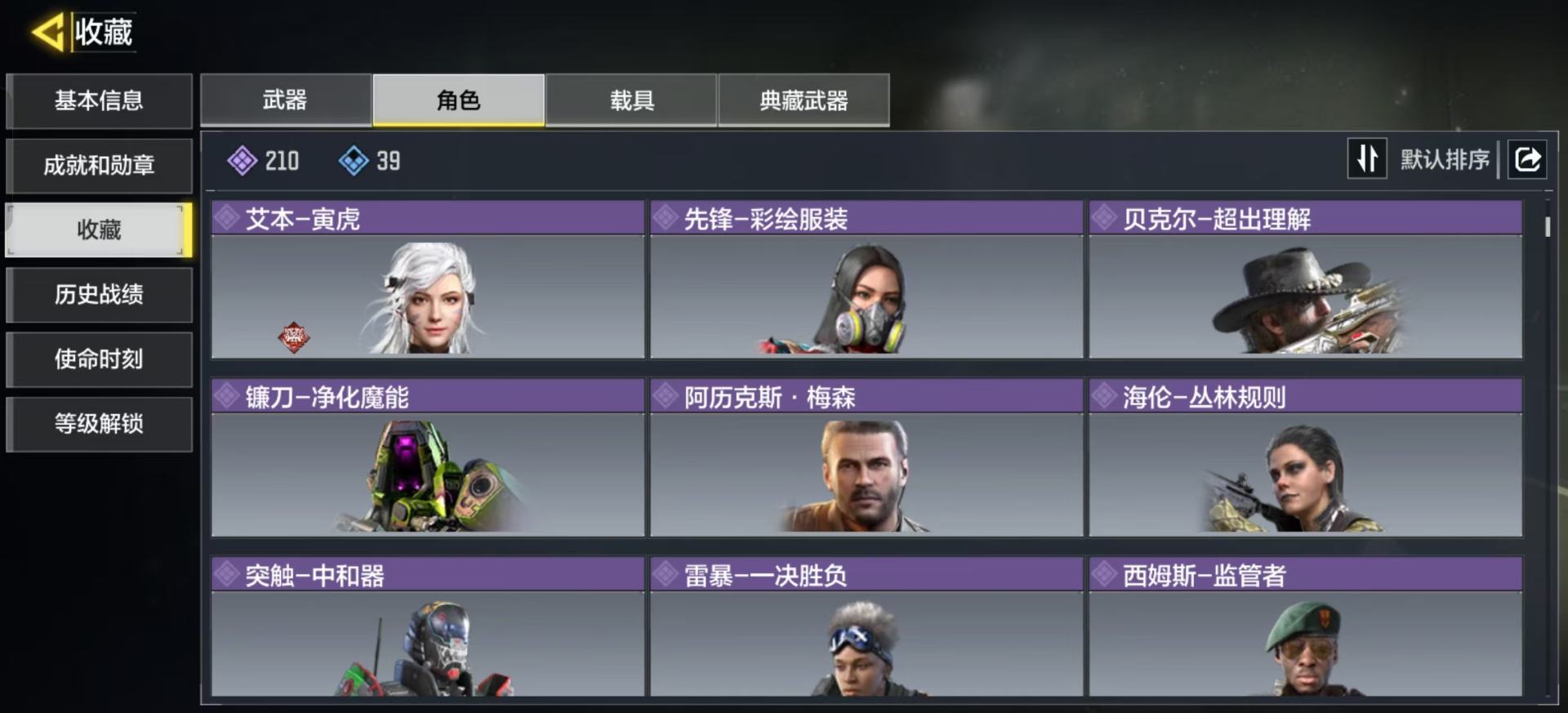Click rarity diamond icon beside 贝克尔-超出理解
The height and width of the screenshot is (713, 1568).
(x=1104, y=218)
